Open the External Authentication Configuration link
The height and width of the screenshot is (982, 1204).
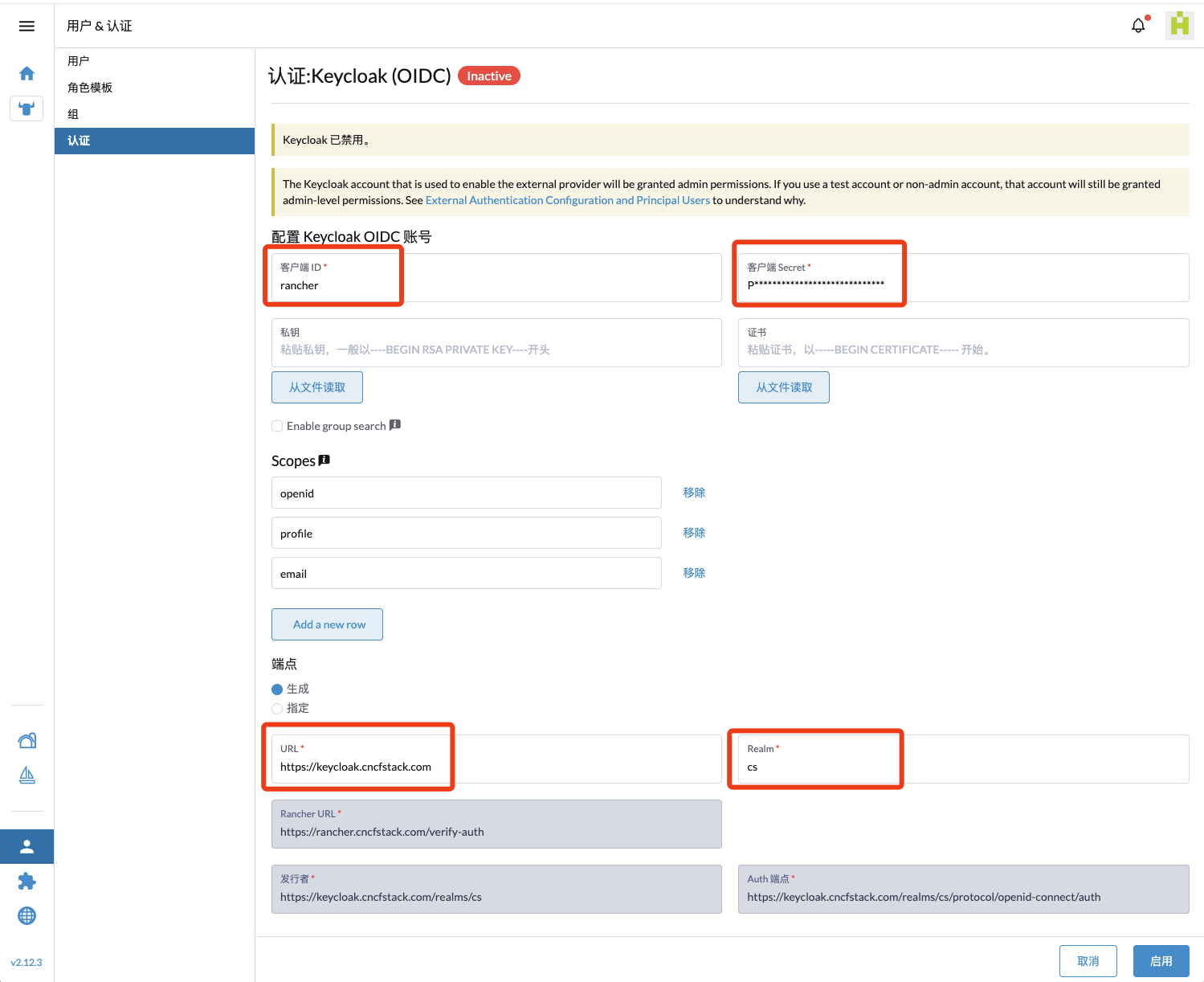pyautogui.click(x=567, y=200)
